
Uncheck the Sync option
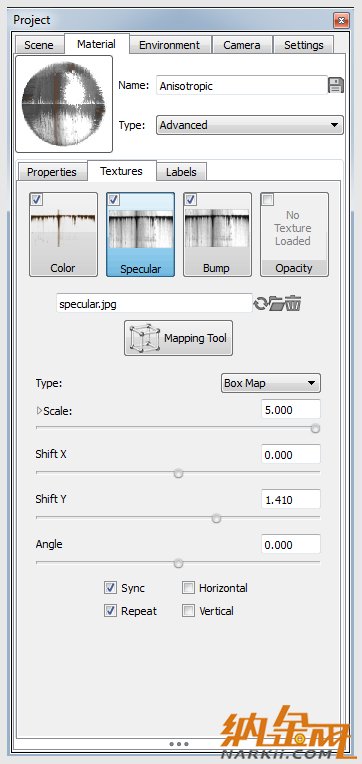[x=111, y=588]
